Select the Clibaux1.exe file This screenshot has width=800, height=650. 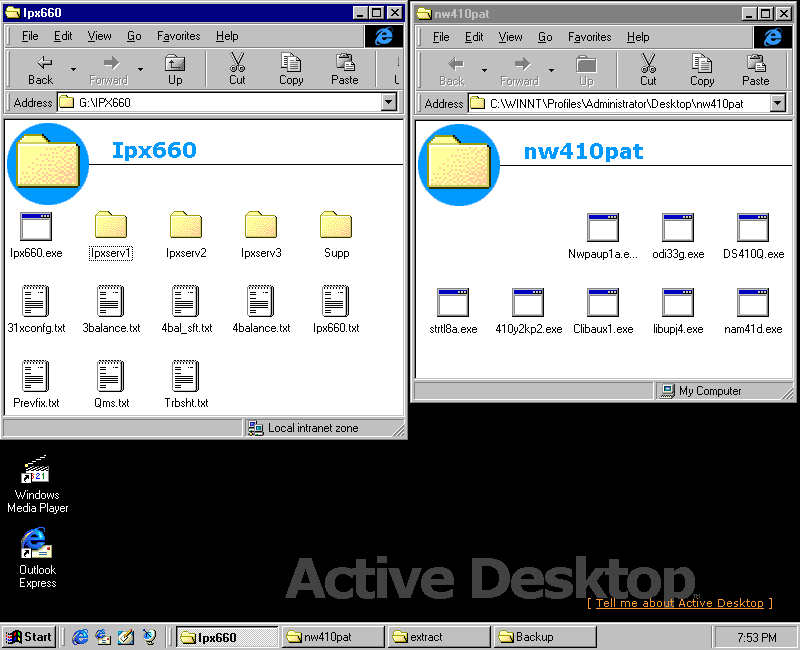click(603, 312)
